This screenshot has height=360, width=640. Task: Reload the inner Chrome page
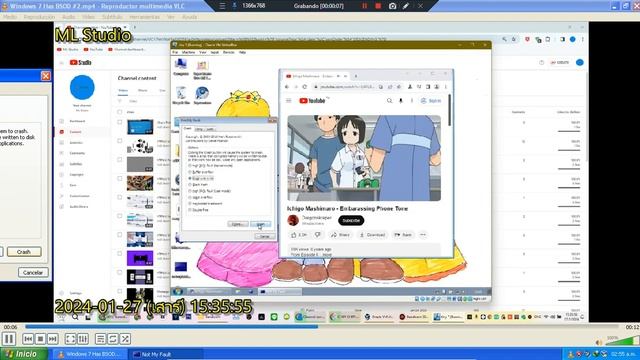click(x=304, y=87)
